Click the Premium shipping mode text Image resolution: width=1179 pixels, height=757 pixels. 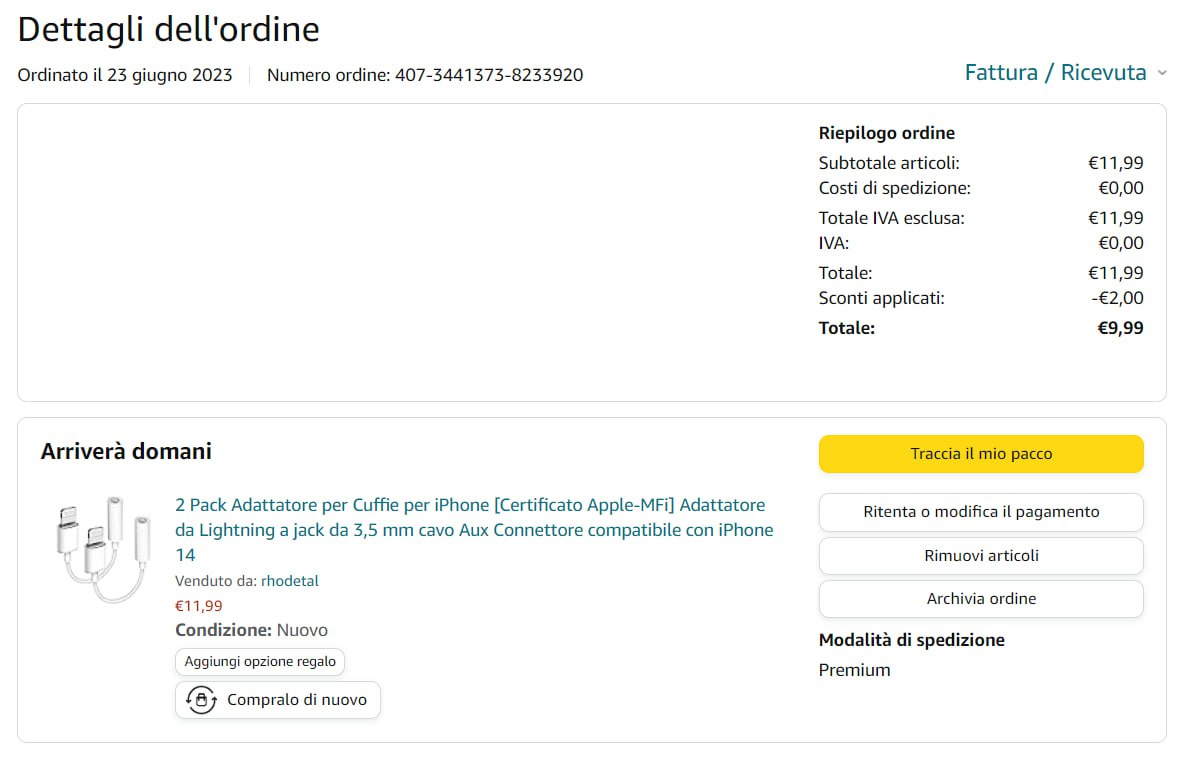coord(854,670)
